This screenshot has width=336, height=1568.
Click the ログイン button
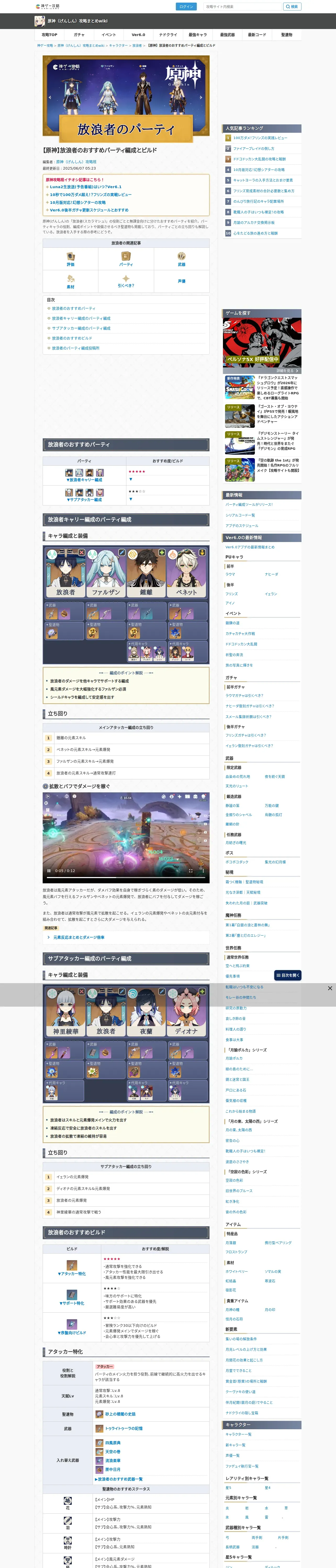186,7
